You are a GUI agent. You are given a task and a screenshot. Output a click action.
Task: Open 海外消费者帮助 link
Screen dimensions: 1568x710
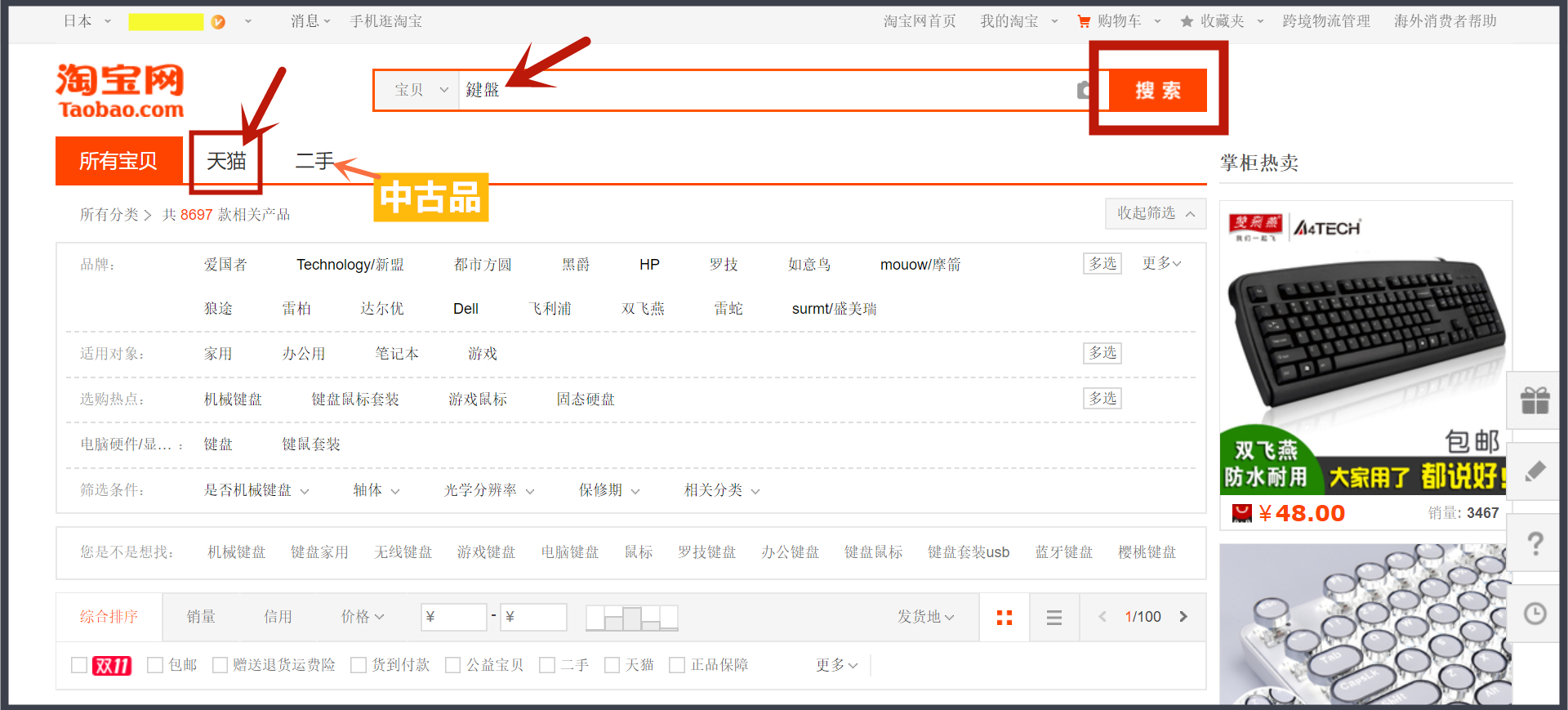coord(1445,21)
